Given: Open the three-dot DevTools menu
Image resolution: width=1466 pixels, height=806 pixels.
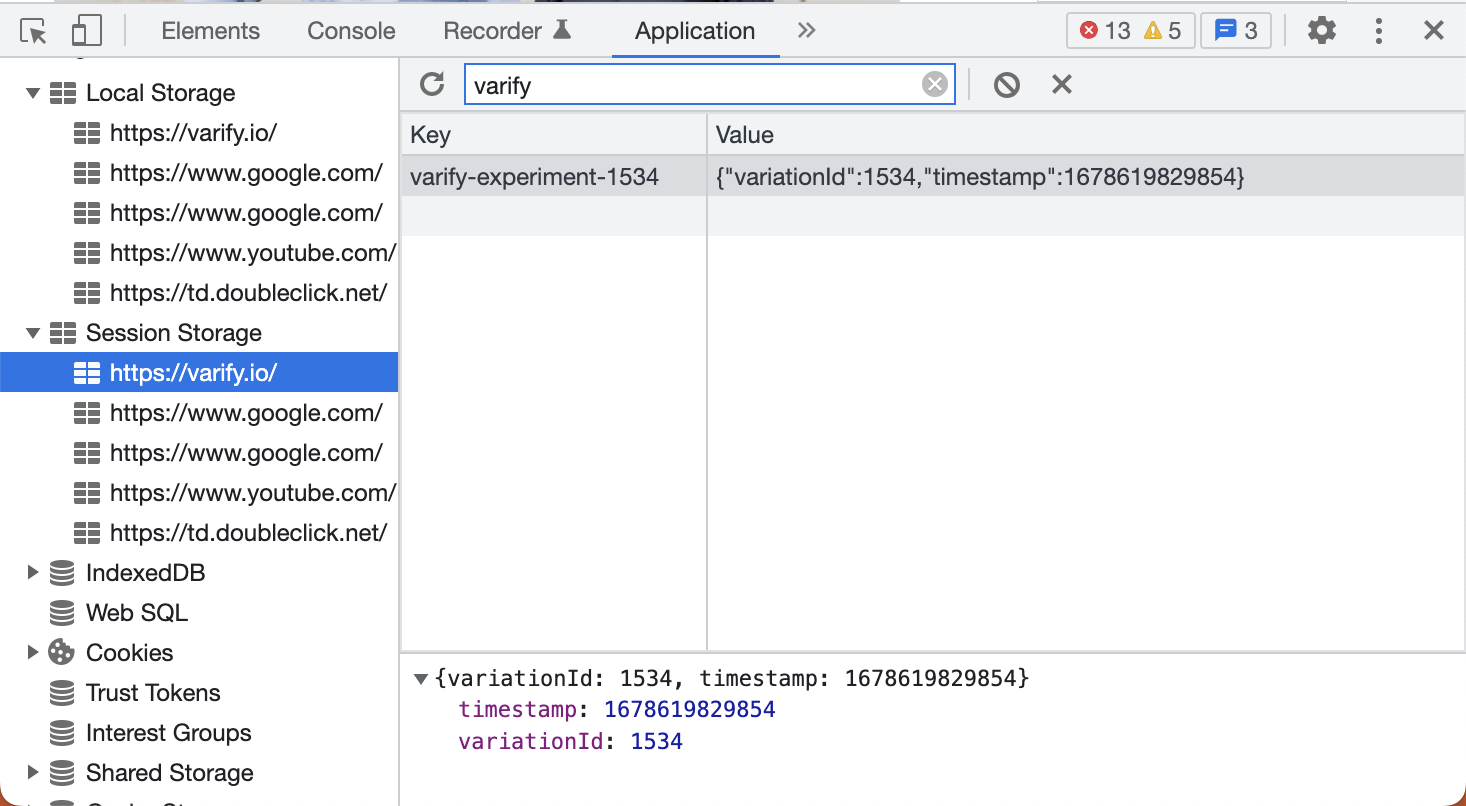Looking at the screenshot, I should coord(1379,31).
